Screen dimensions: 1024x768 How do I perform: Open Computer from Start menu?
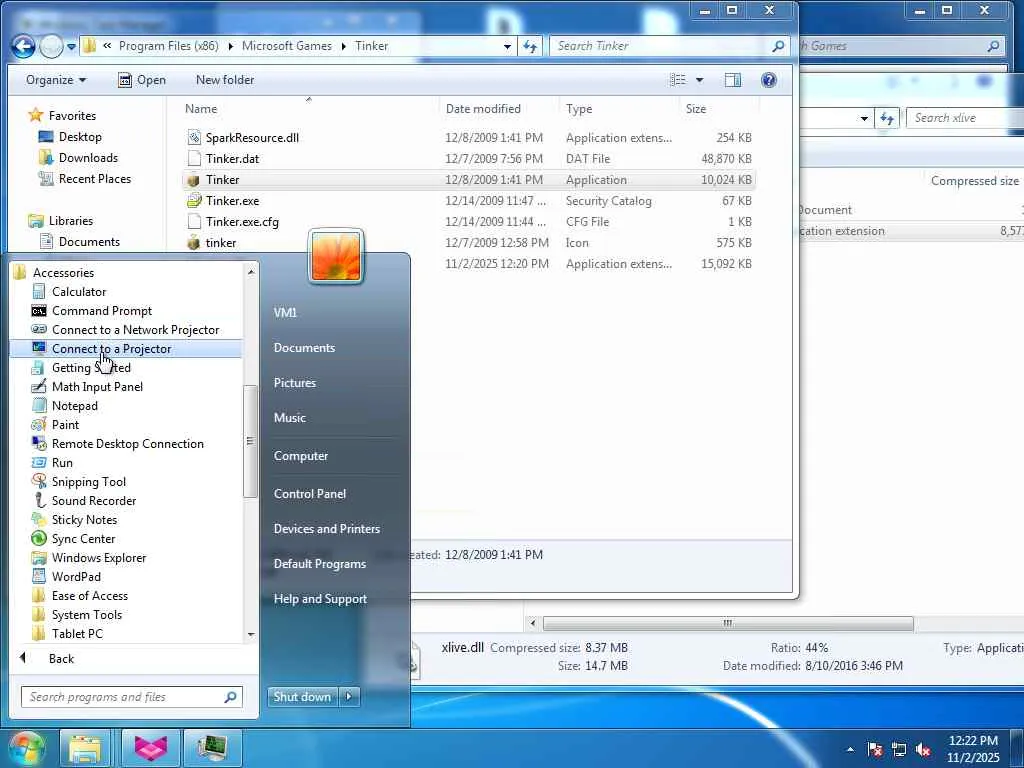click(x=300, y=456)
